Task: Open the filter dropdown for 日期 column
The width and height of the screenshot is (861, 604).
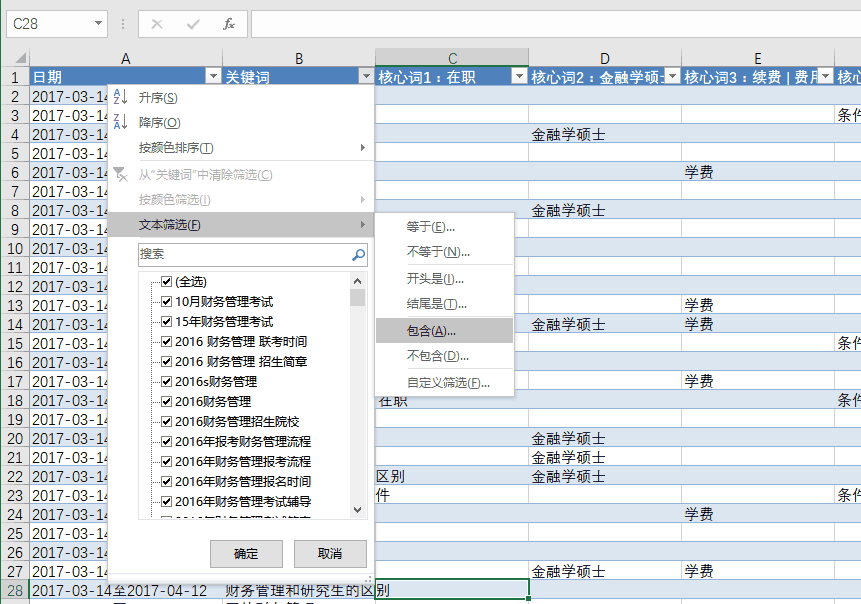Action: [212, 77]
